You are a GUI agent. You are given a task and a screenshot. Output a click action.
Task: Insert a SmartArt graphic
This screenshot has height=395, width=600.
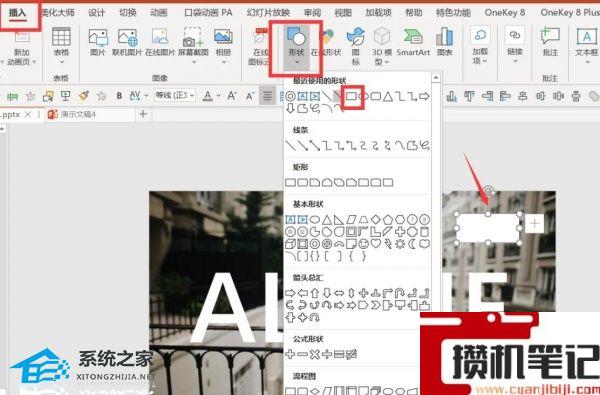tap(413, 42)
